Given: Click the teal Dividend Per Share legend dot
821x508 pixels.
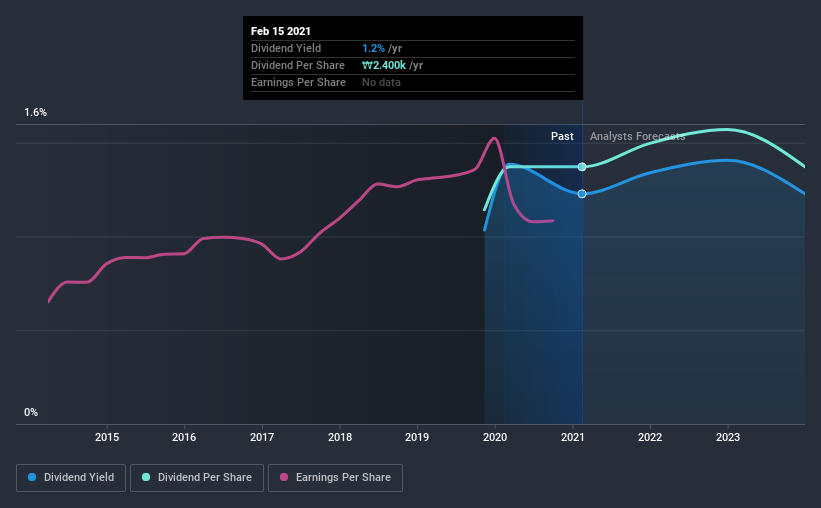Looking at the screenshot, I should (x=146, y=477).
